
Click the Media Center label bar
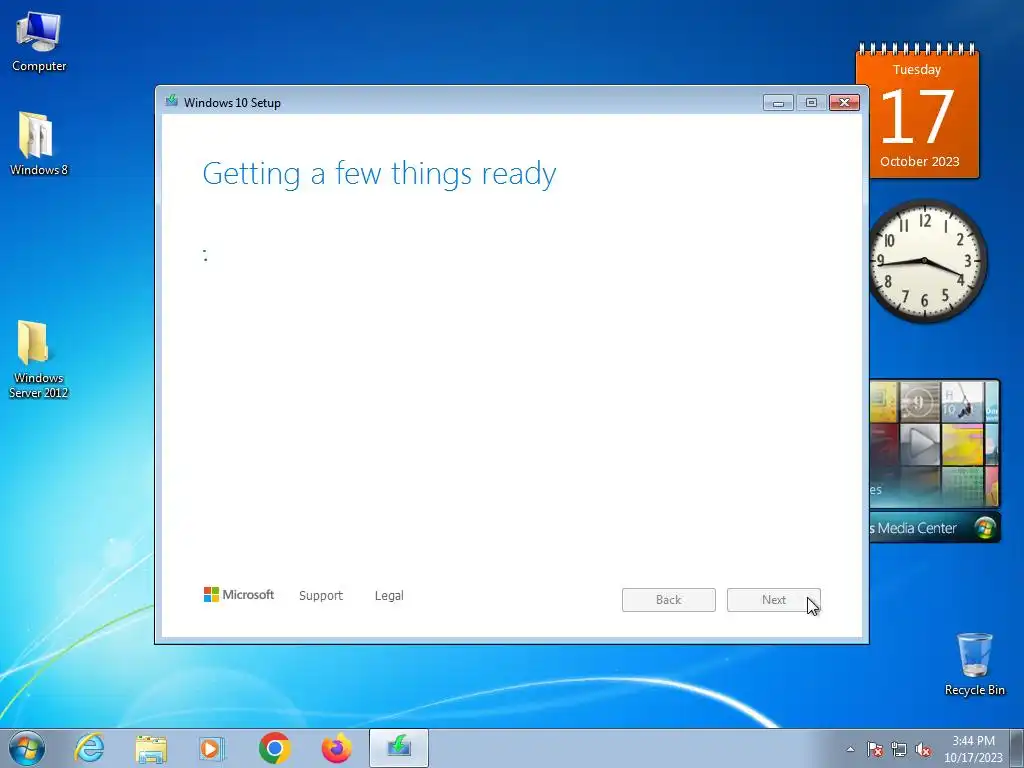click(935, 528)
